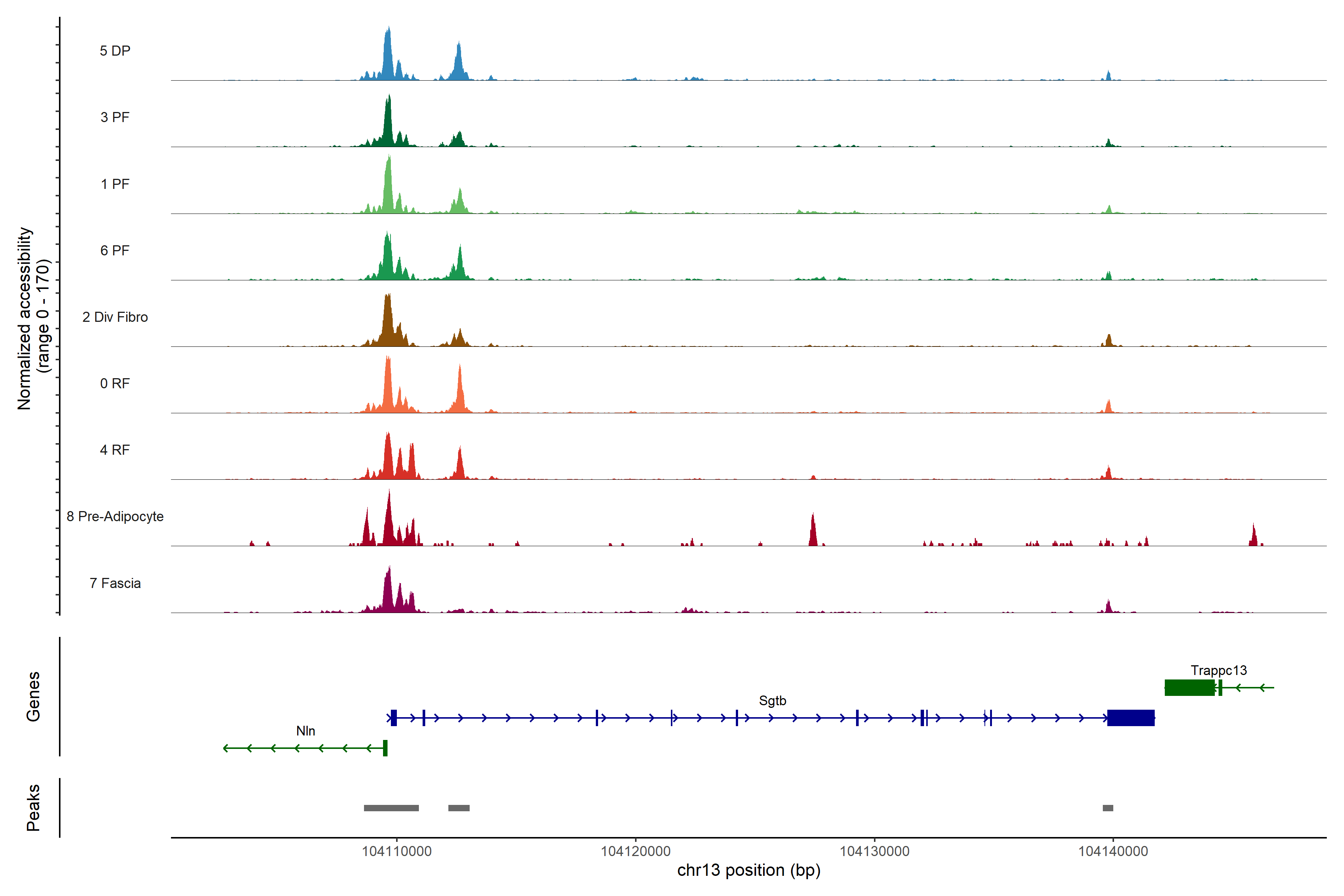Screen dimensions: 1344x896
Task: Click the chr13 position (bp) axis title
Action: point(749,870)
